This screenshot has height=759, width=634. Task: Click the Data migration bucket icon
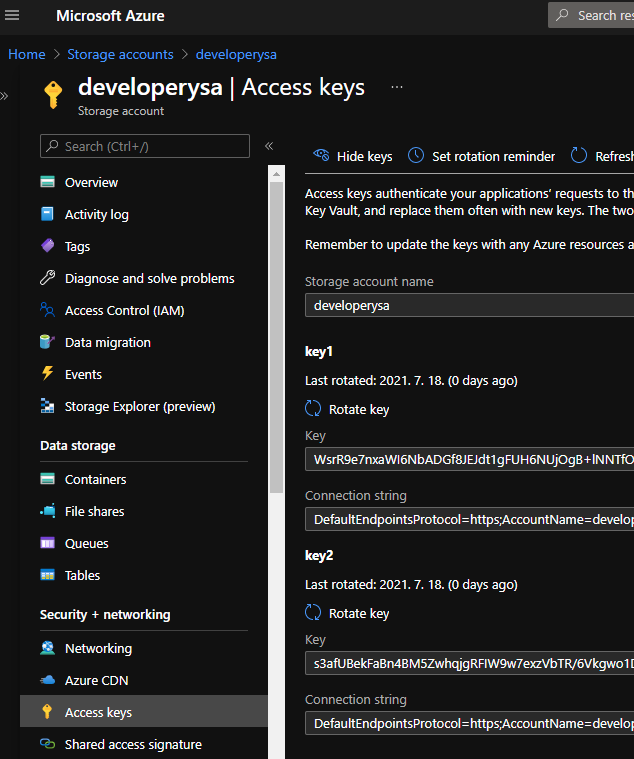point(47,342)
